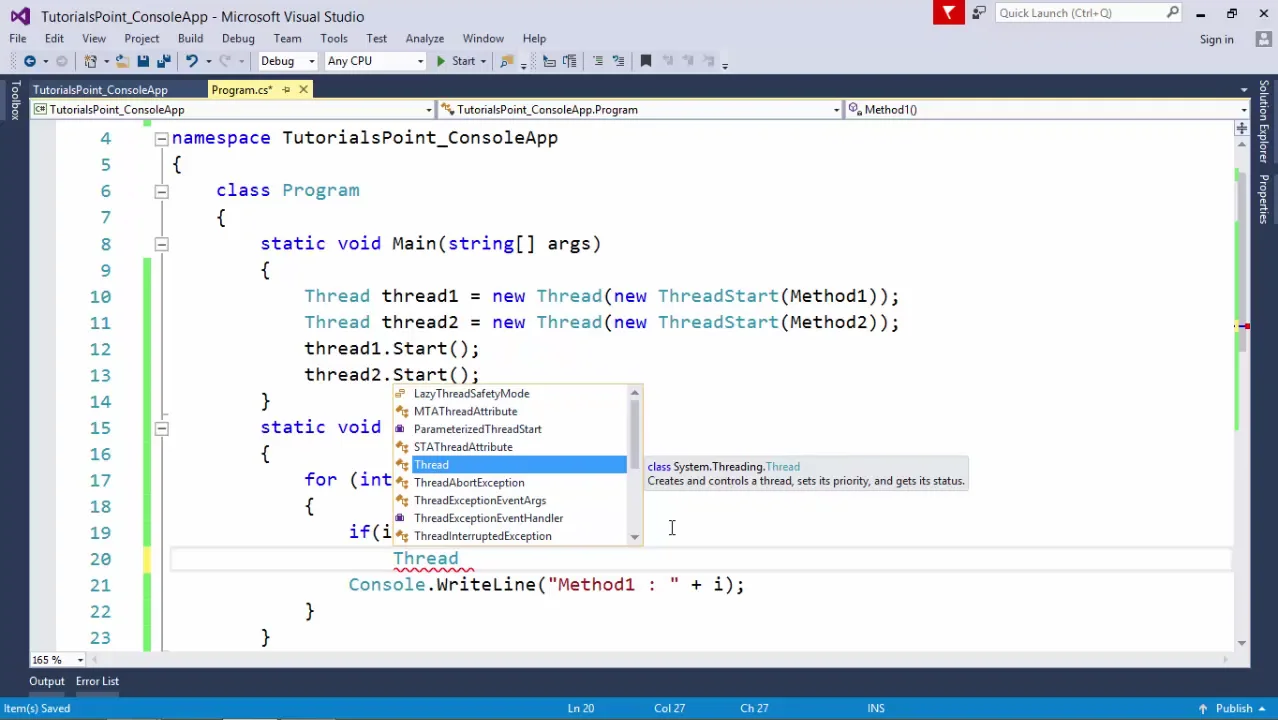Open the Properties side panel

pos(1264,199)
